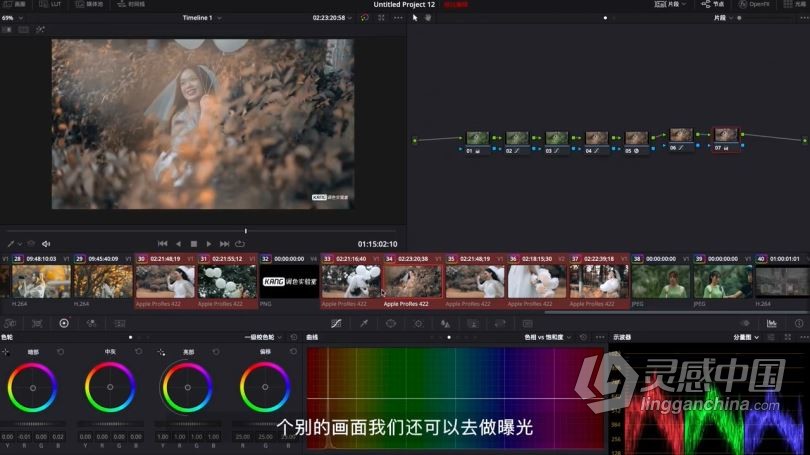810x455 pixels.
Task: Open the Curves palette icon
Action: point(336,323)
